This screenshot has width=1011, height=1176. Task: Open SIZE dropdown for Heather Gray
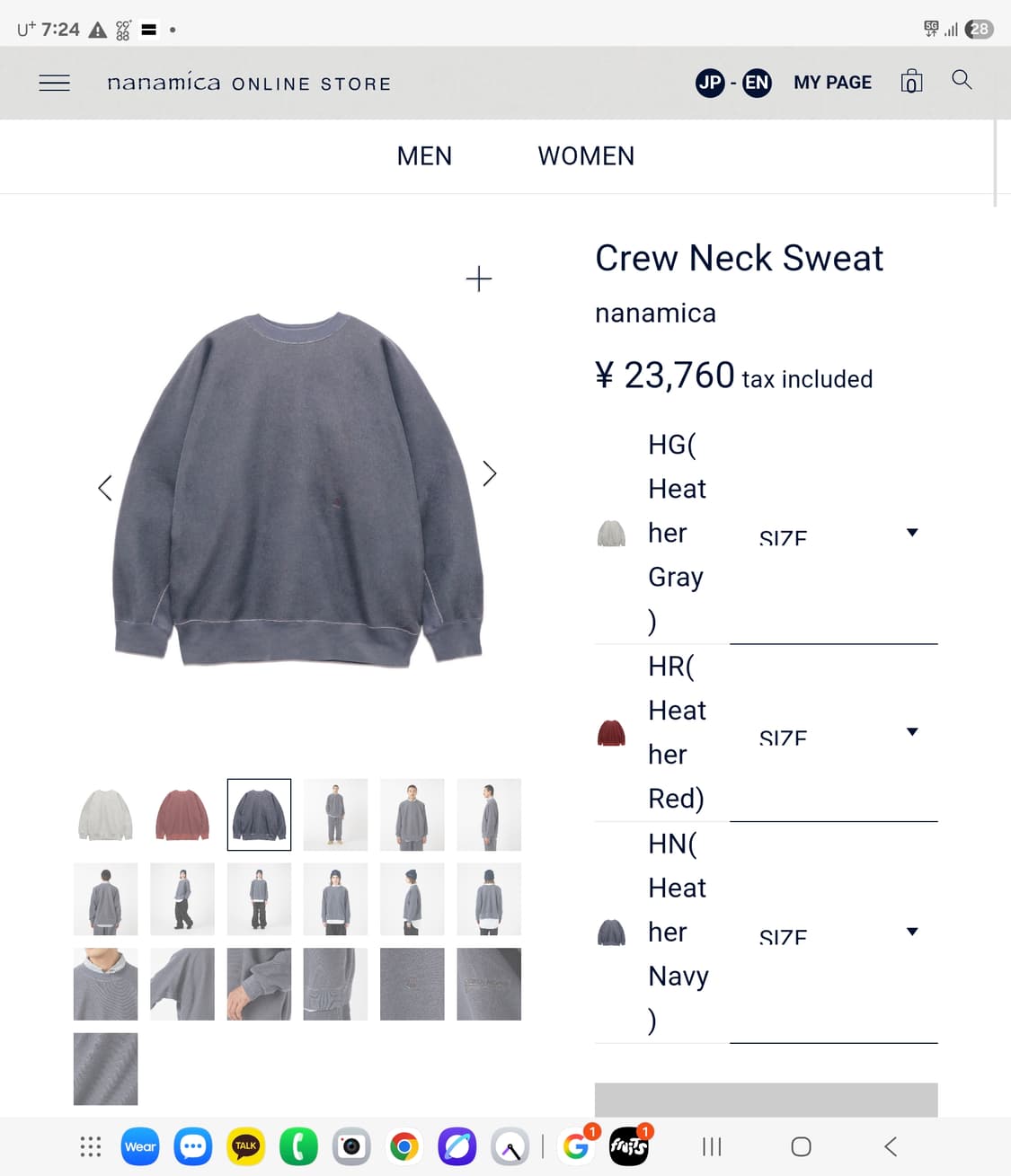834,533
